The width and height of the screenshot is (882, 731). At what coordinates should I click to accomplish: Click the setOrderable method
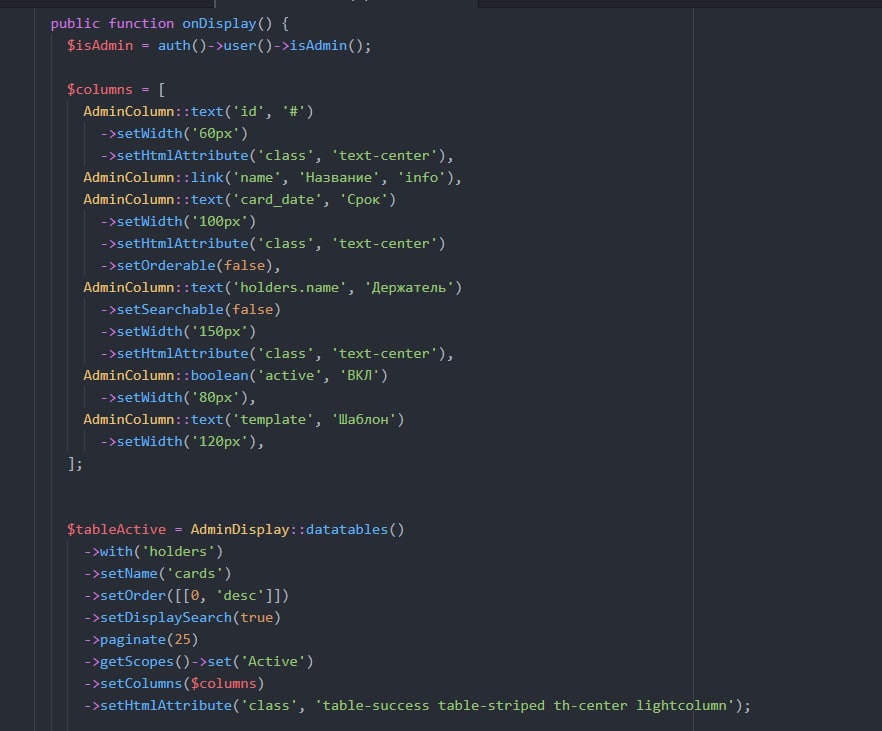166,265
